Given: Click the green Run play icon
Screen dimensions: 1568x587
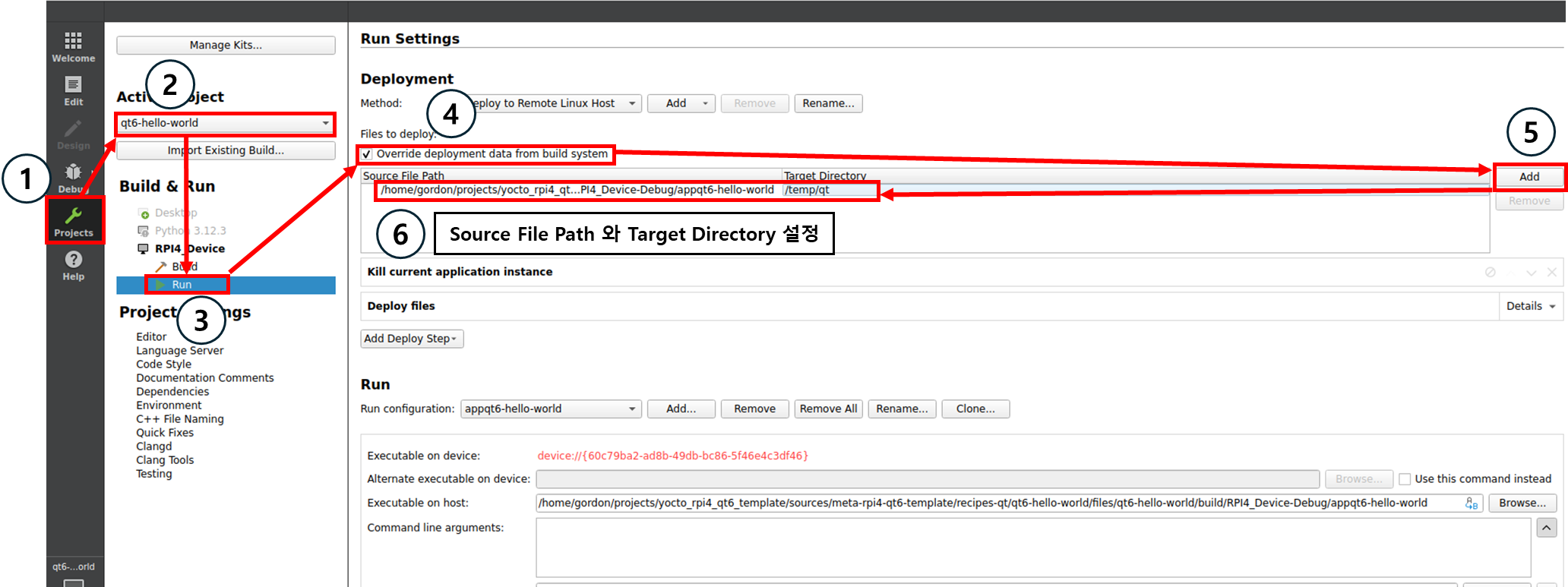Looking at the screenshot, I should tap(160, 285).
